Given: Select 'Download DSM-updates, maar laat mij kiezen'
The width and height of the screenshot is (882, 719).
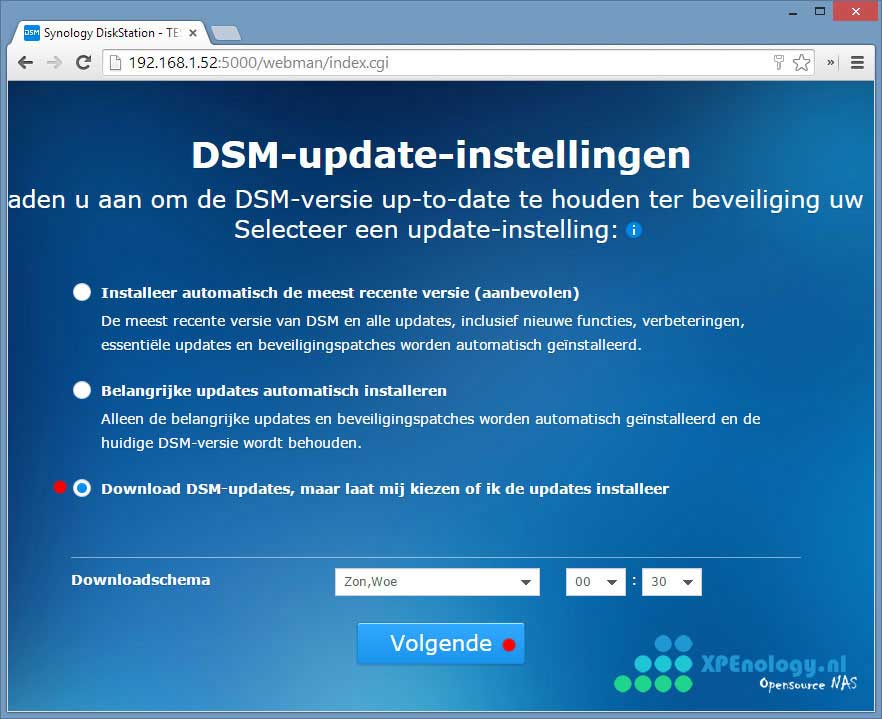Looking at the screenshot, I should (x=82, y=488).
